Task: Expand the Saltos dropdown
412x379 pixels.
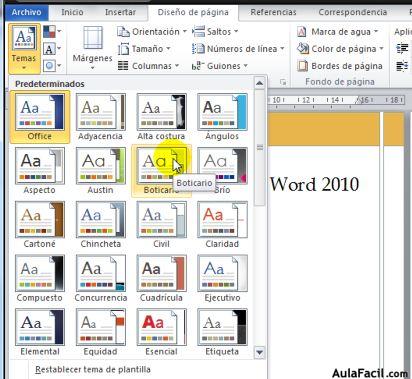Action: (x=215, y=32)
